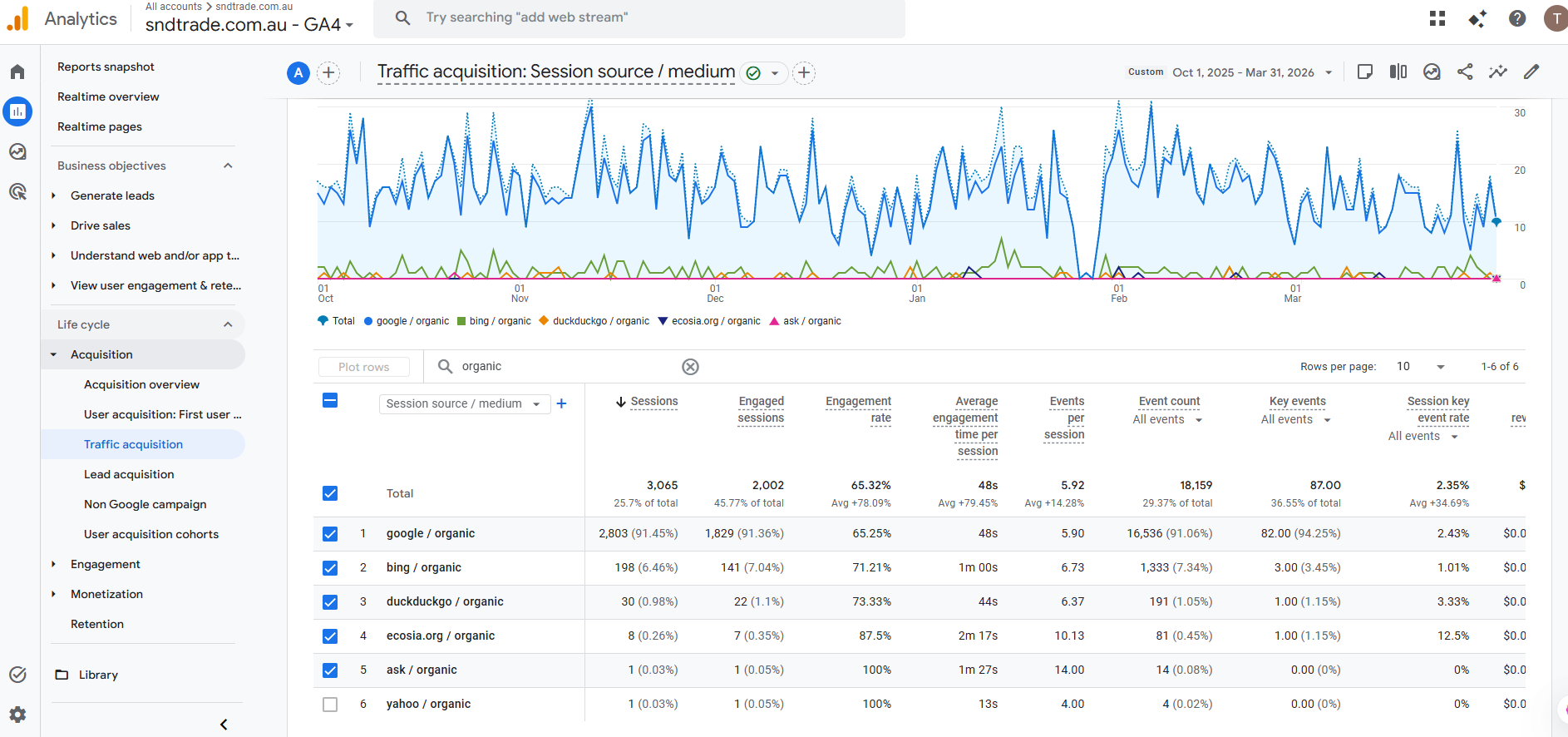Open Session key event rate All events dropdown
1568x737 pixels.
(x=1423, y=437)
